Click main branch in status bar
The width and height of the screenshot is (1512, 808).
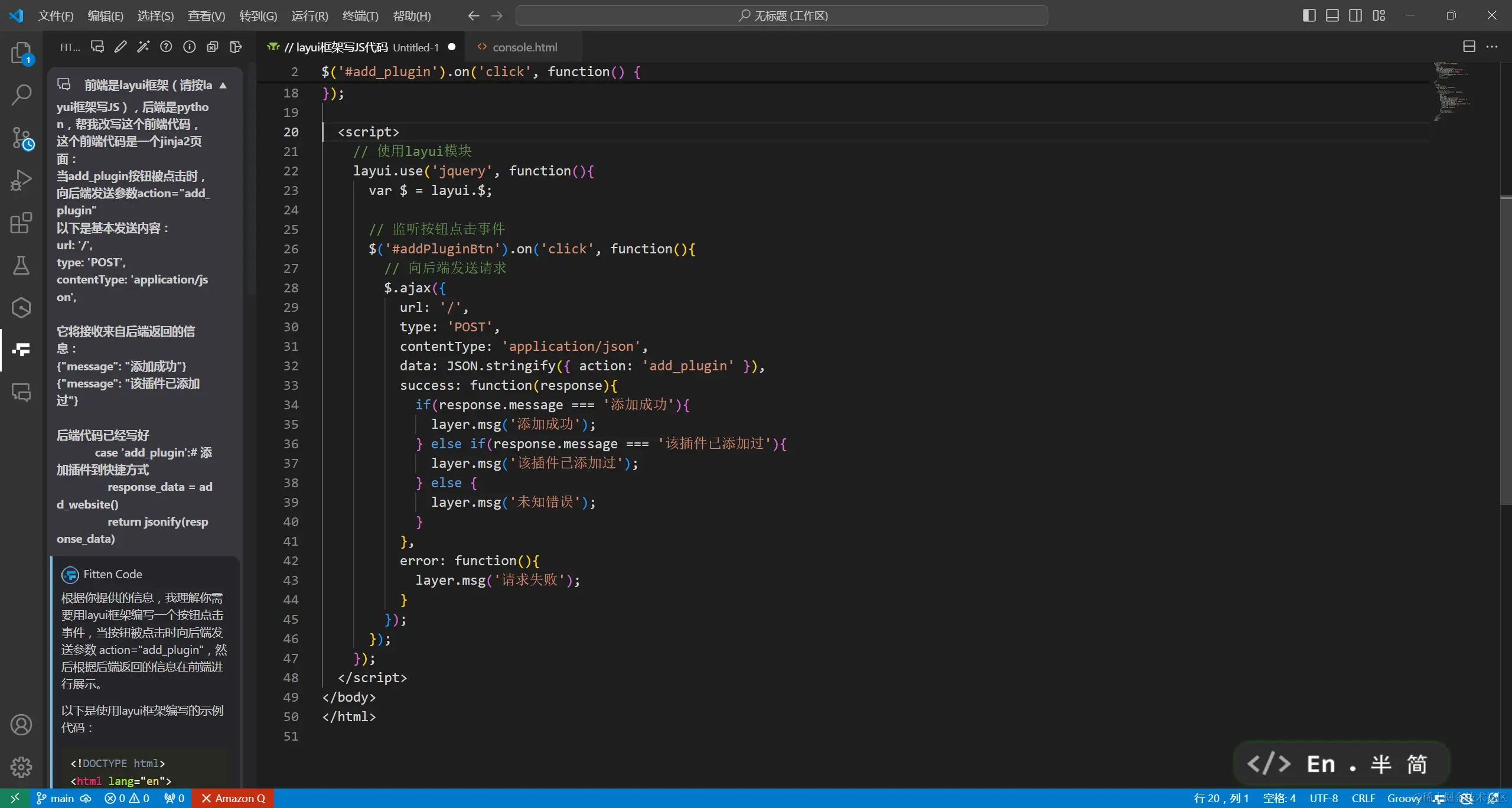[56, 798]
